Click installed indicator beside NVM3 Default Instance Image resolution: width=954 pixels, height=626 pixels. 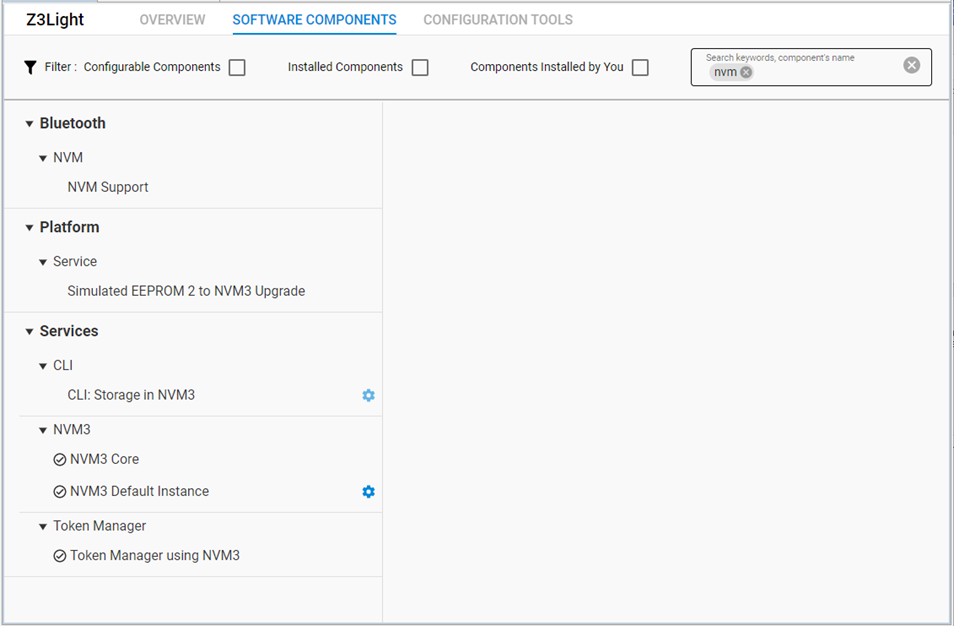coord(59,491)
